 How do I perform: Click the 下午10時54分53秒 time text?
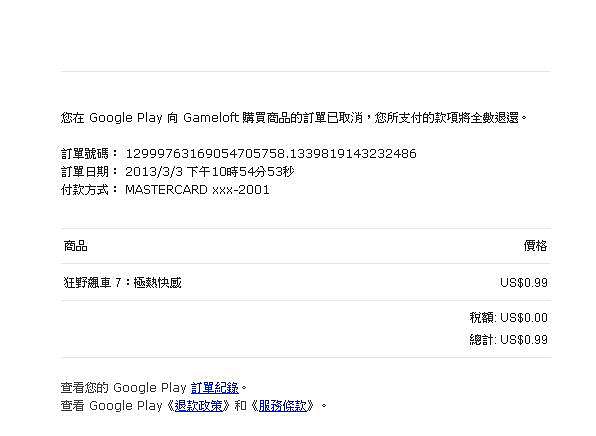point(241,172)
